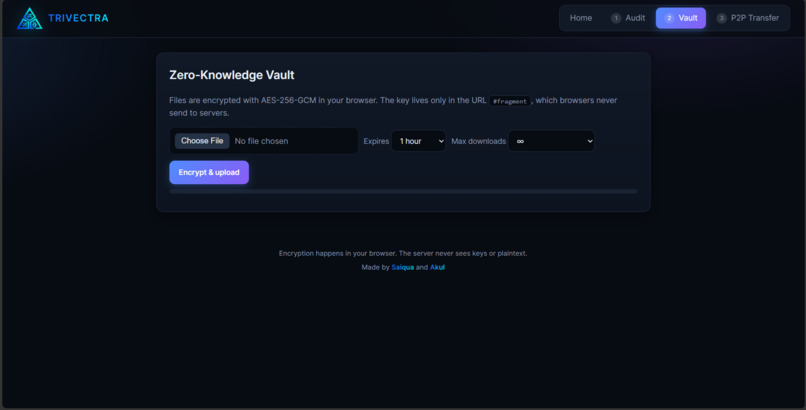Switch to the Audit tab
This screenshot has width=806, height=410.
click(x=628, y=18)
